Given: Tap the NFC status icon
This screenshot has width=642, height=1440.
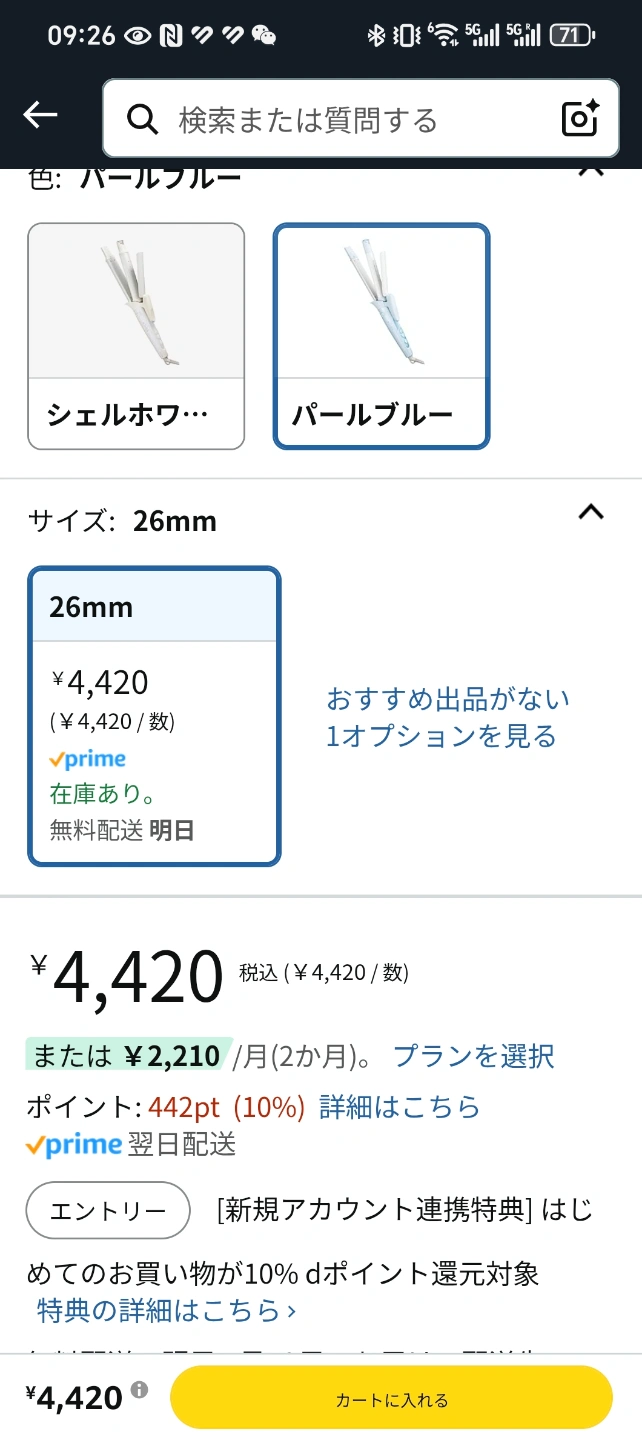Looking at the screenshot, I should pyautogui.click(x=170, y=36).
